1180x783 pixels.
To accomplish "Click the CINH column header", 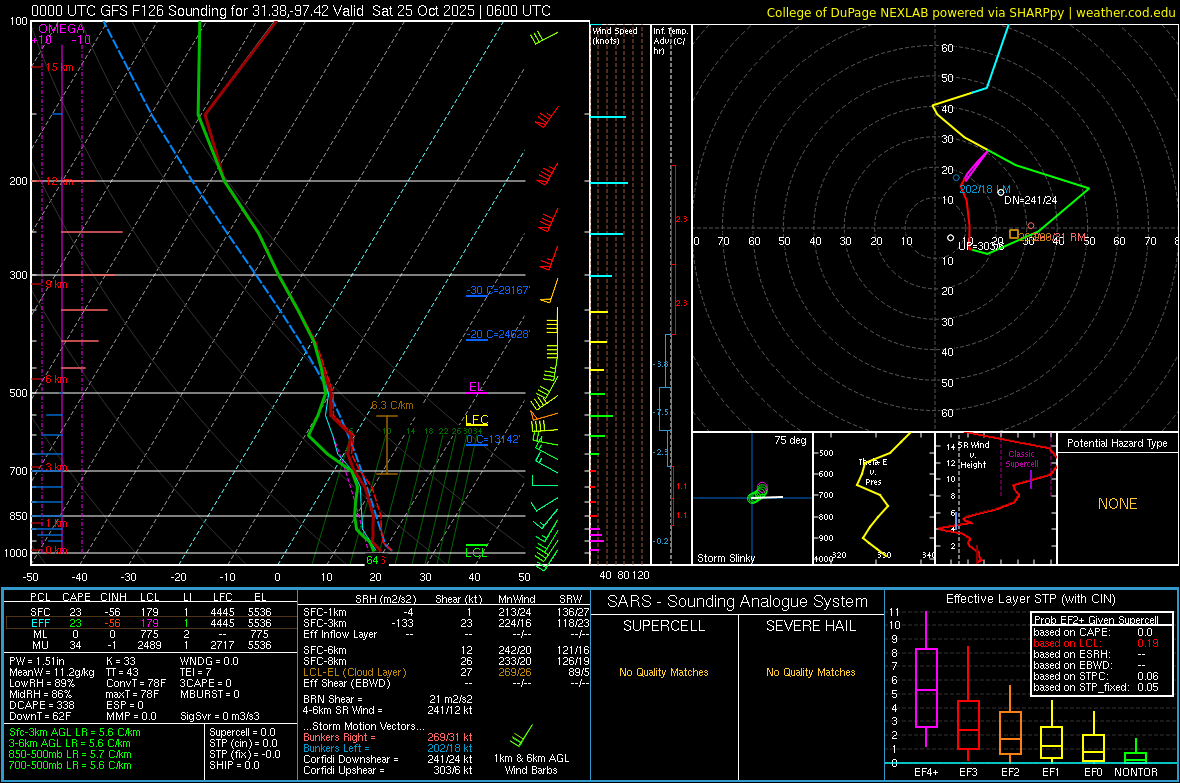I will (x=113, y=597).
